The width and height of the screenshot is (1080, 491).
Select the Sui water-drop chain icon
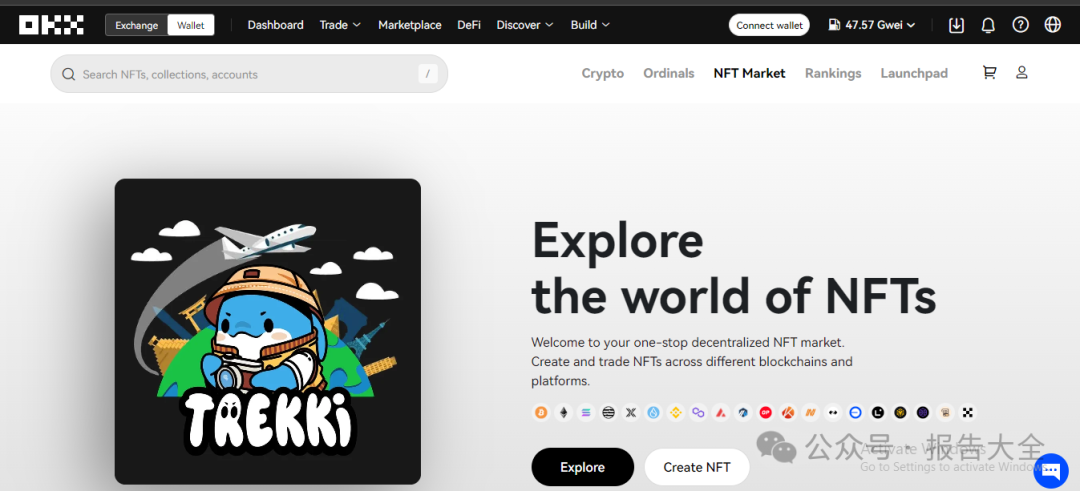point(654,412)
